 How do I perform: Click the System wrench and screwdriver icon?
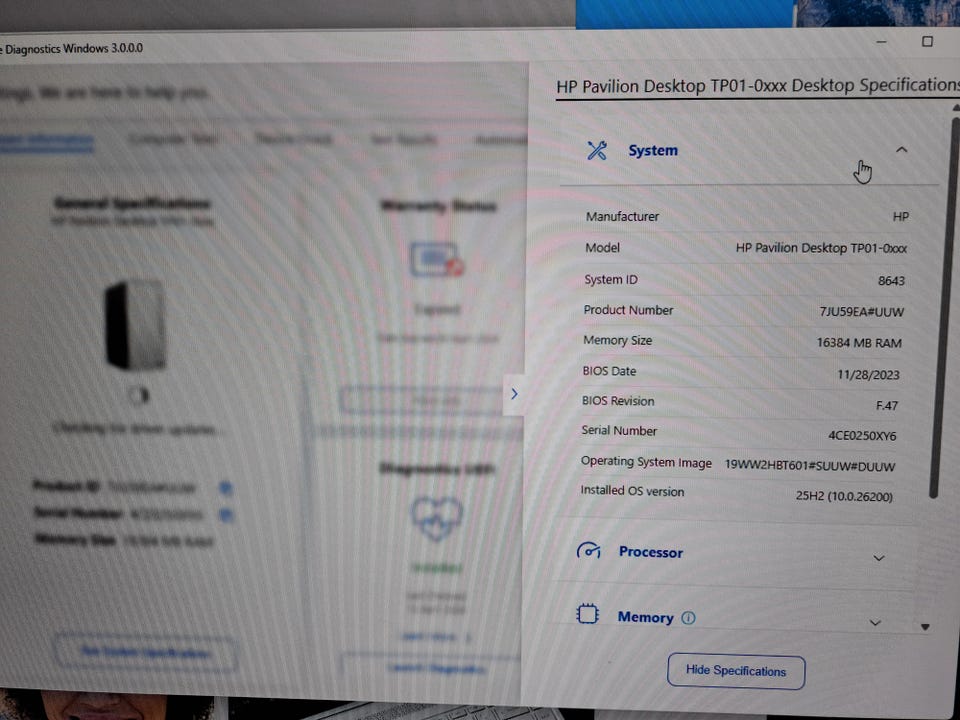597,150
